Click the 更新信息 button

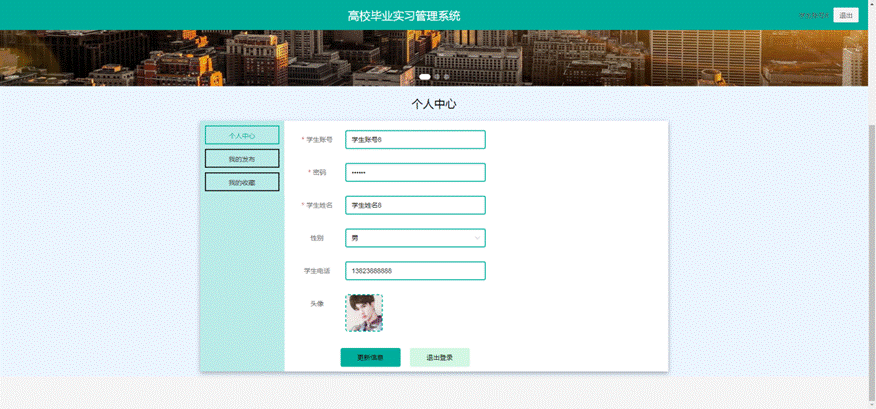click(370, 358)
